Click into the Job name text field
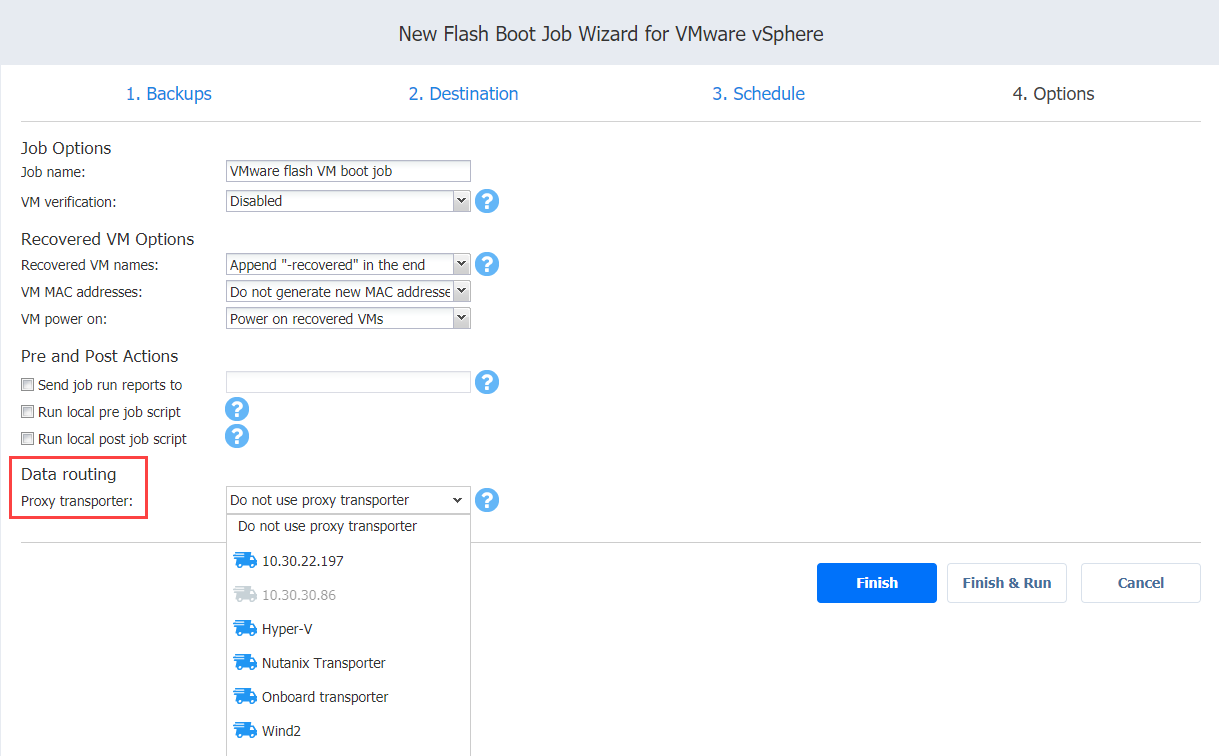Image resolution: width=1219 pixels, height=756 pixels. coord(348,171)
